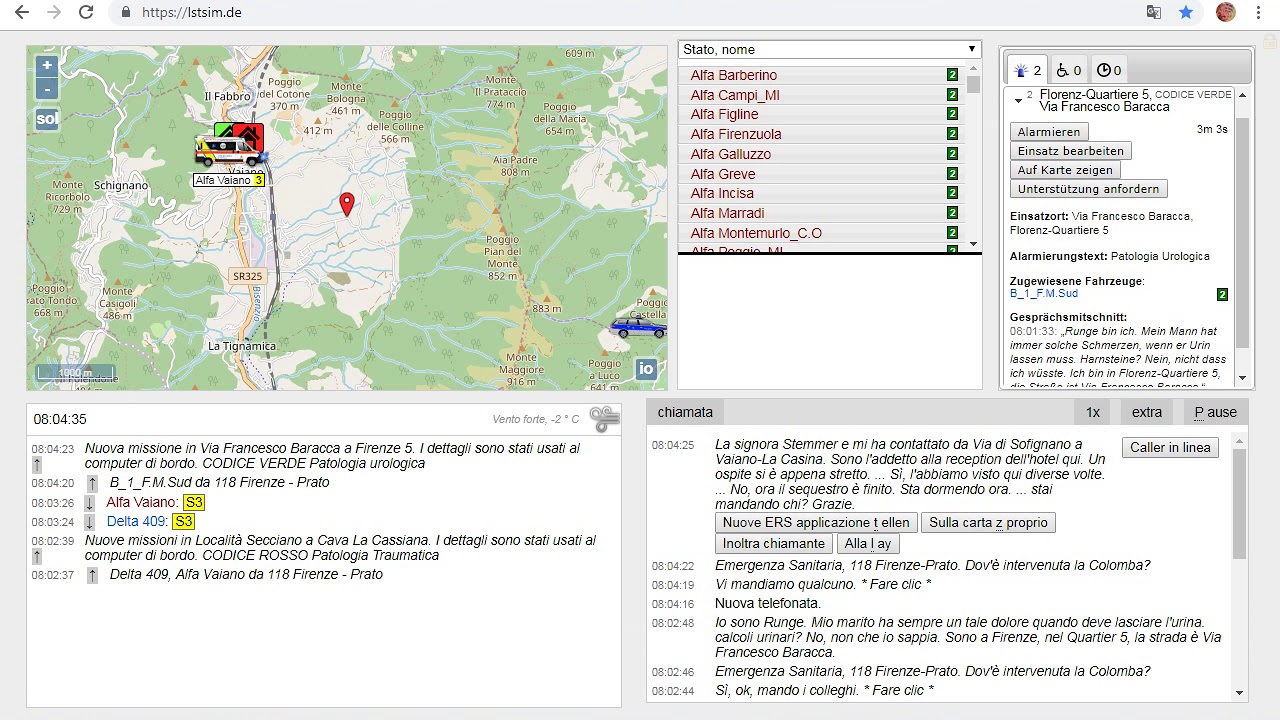The height and width of the screenshot is (720, 1280).
Task: Click the 'sol' map button
Action: coord(47,119)
